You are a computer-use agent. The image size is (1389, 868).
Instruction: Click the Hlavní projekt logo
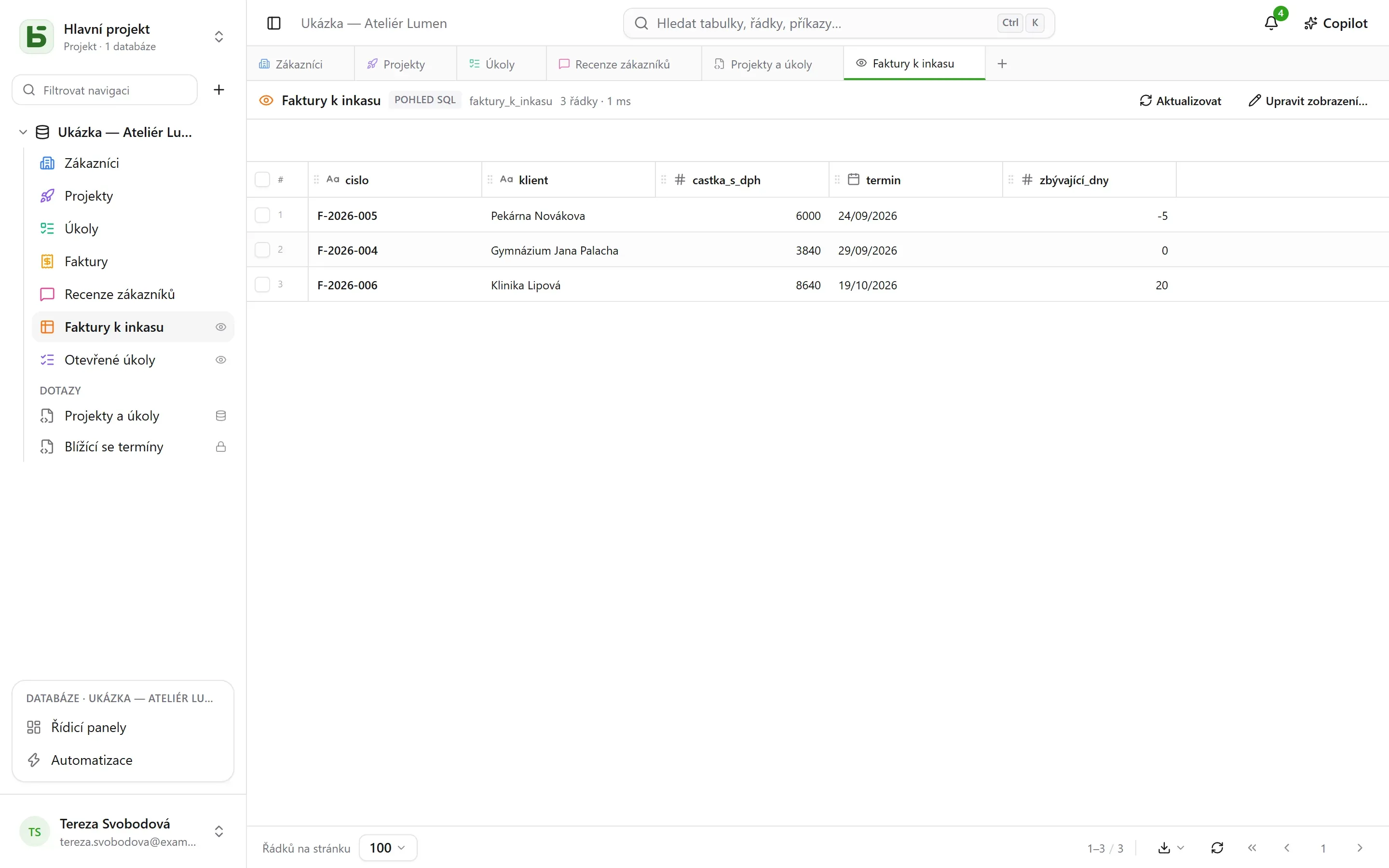tap(37, 37)
